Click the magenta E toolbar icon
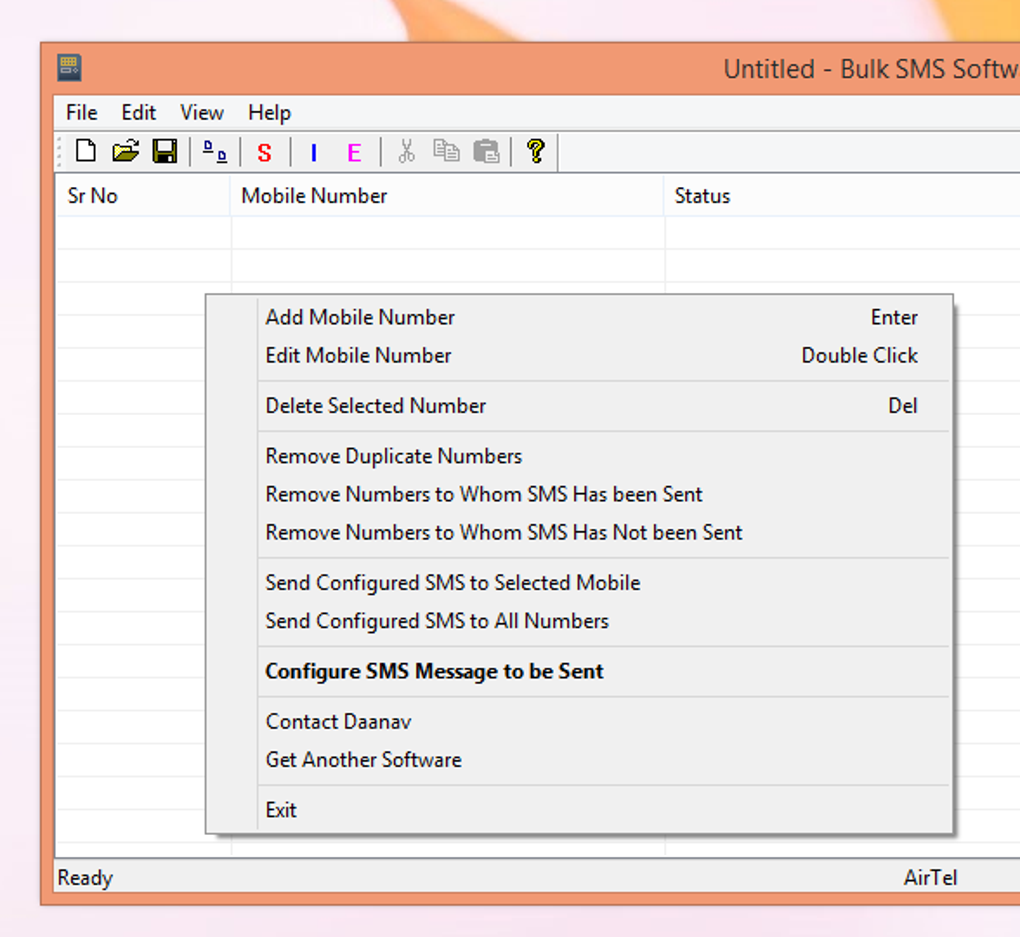 pos(354,153)
